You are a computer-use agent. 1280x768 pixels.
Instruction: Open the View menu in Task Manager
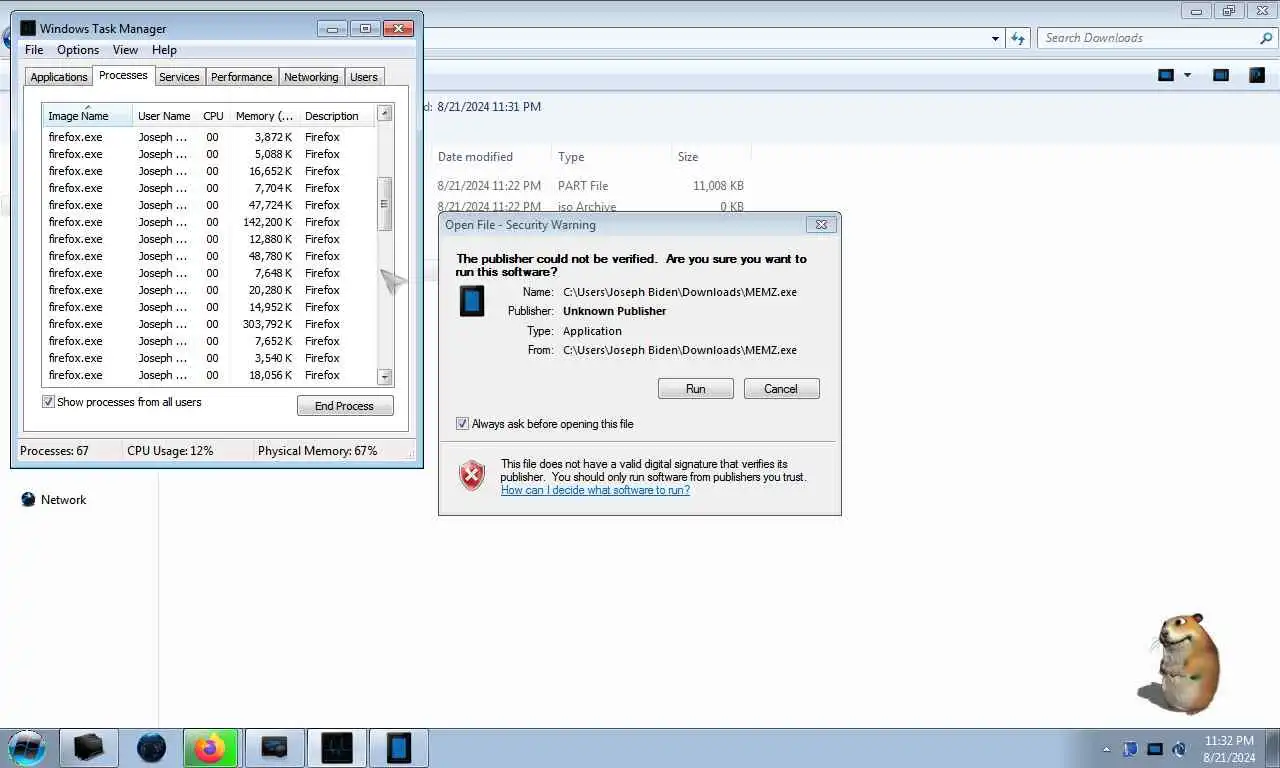[x=125, y=50]
